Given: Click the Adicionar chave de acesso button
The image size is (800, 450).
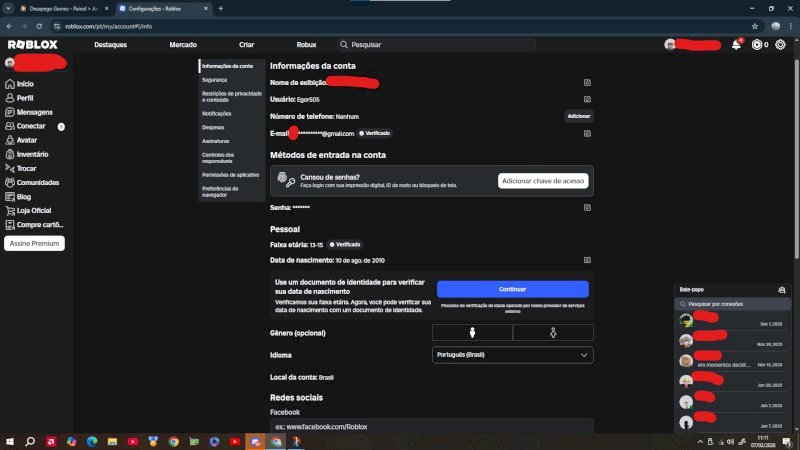Looking at the screenshot, I should click(x=543, y=181).
